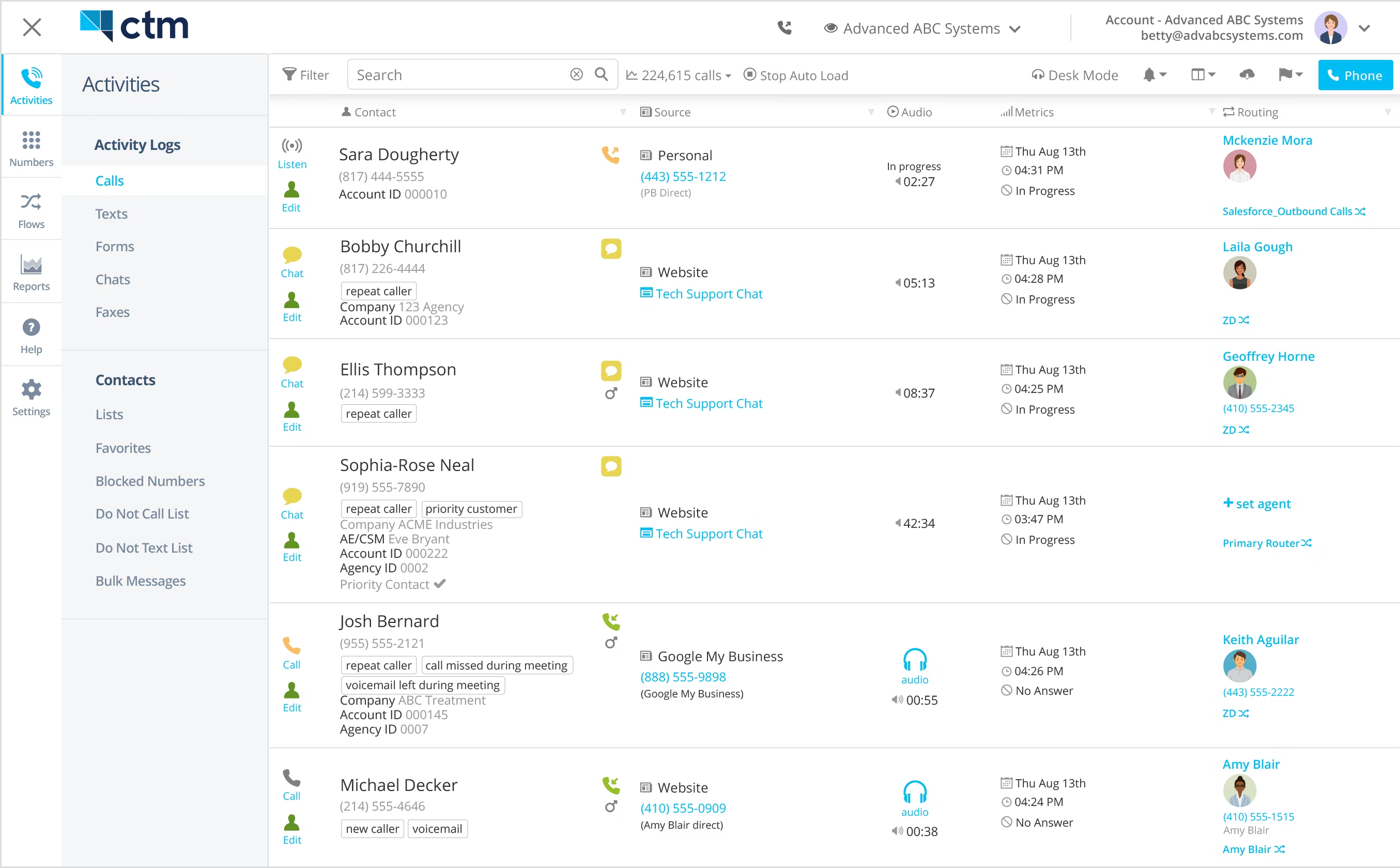Viewport: 1400px width, 868px height.
Task: Select Texts in Activity Logs
Action: coord(111,214)
